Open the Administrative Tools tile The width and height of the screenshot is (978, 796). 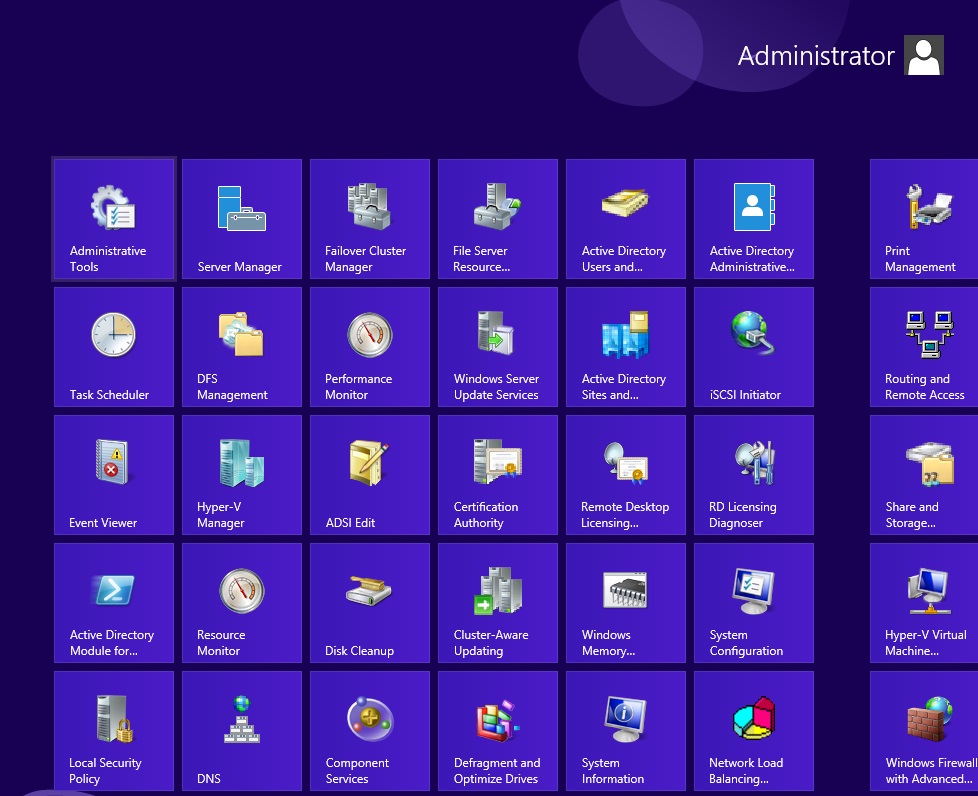pos(113,219)
